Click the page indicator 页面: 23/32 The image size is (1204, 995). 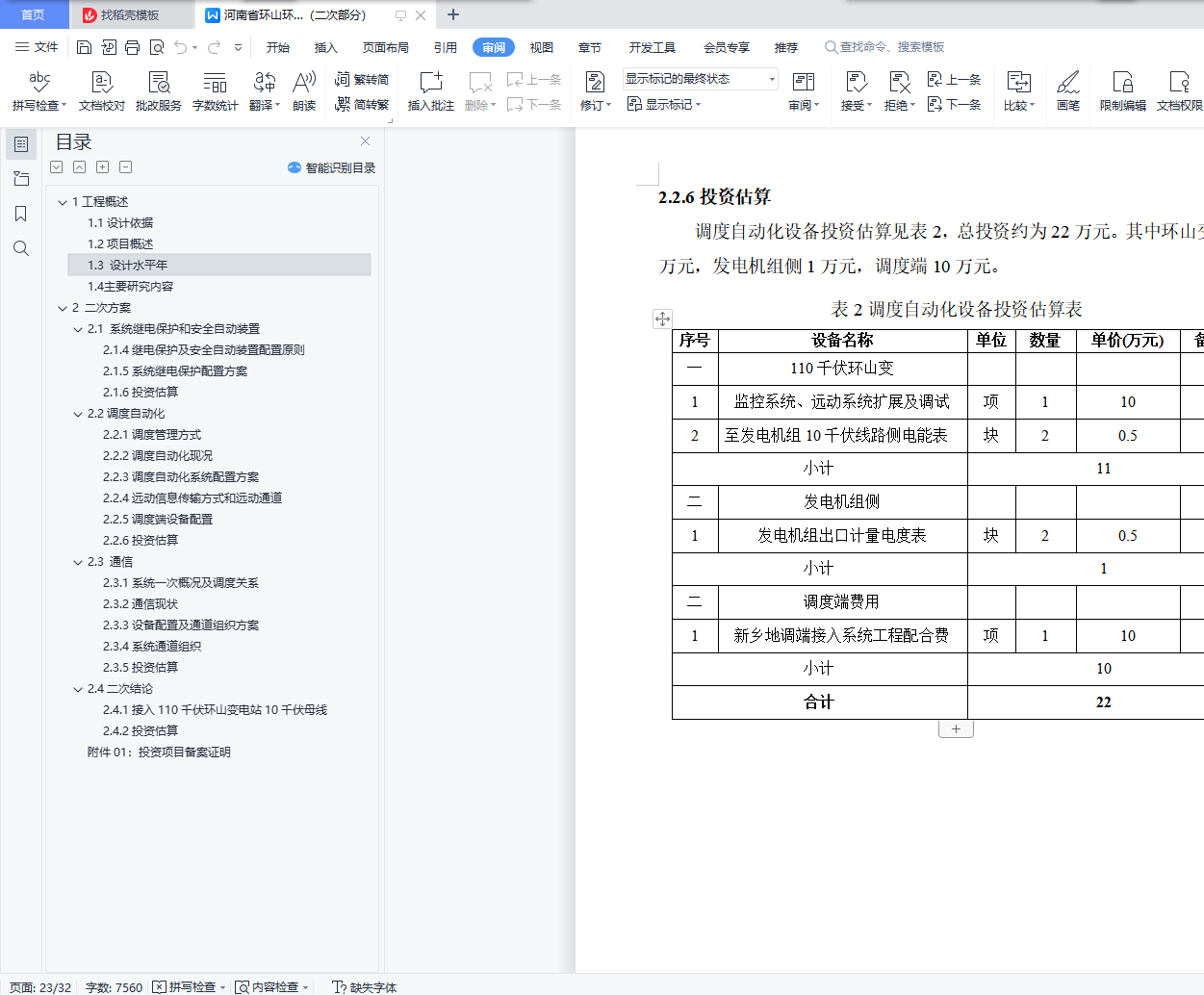coord(40,987)
